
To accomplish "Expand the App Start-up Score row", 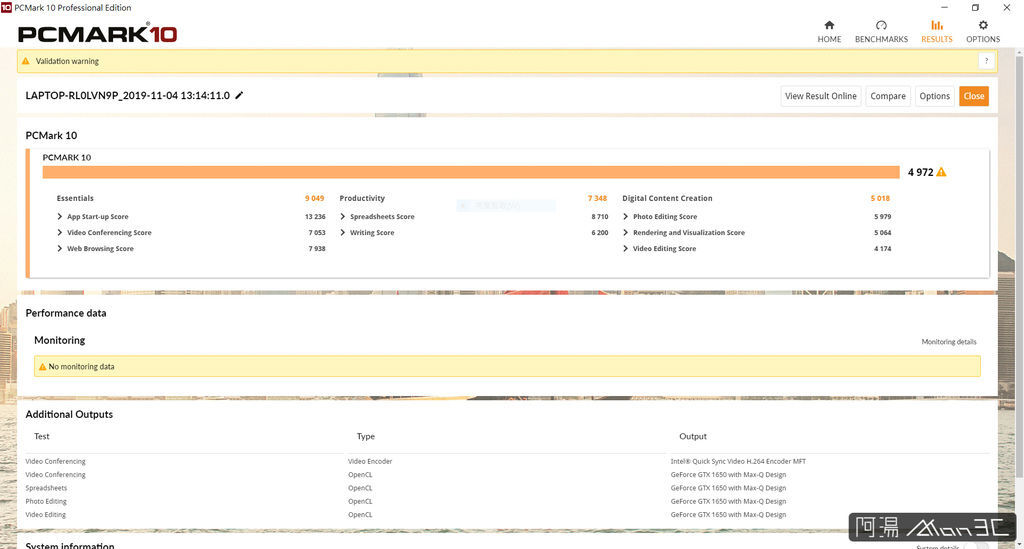I will pyautogui.click(x=59, y=216).
